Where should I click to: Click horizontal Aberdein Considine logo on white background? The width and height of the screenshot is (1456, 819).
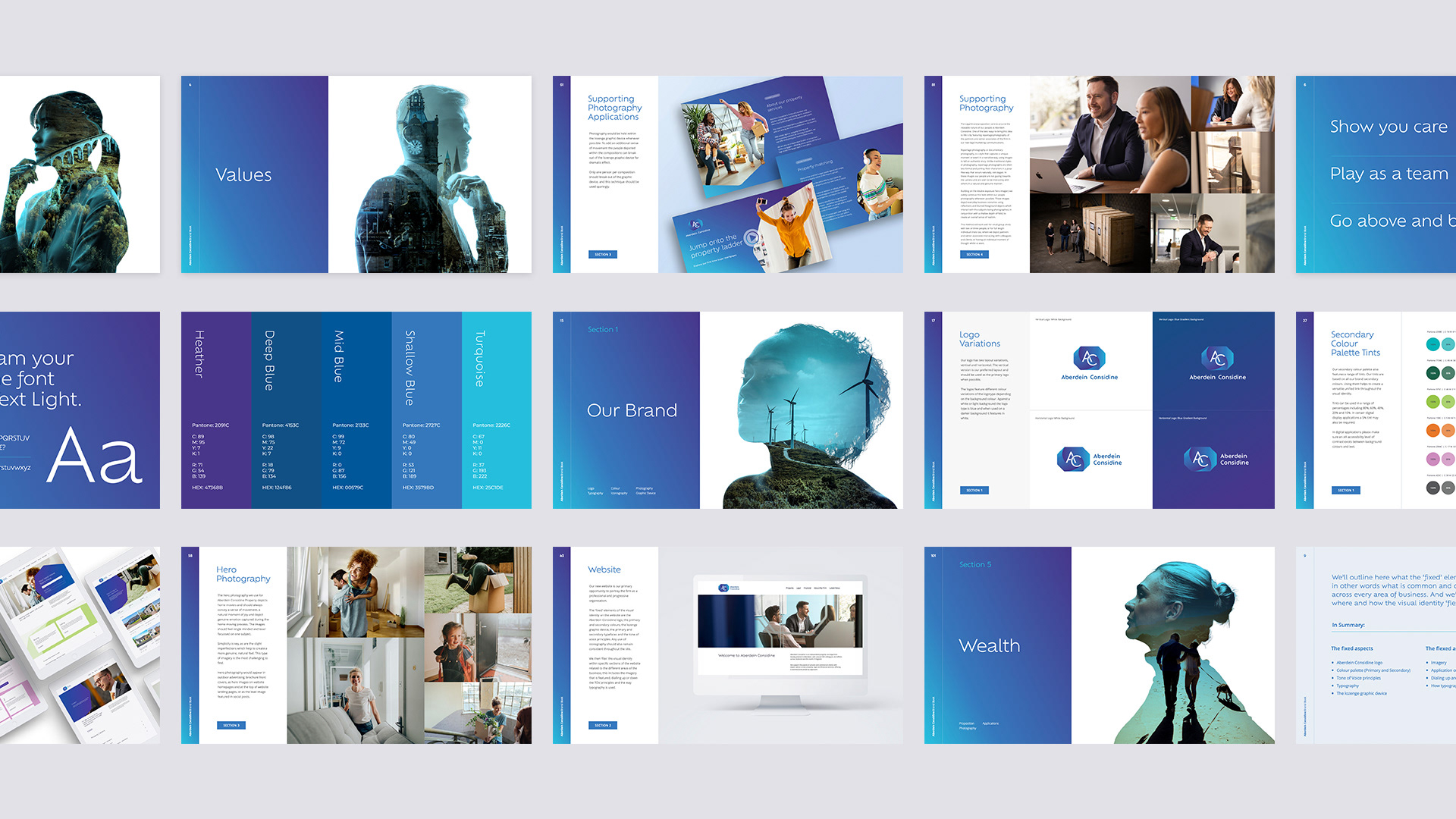coord(1089,459)
